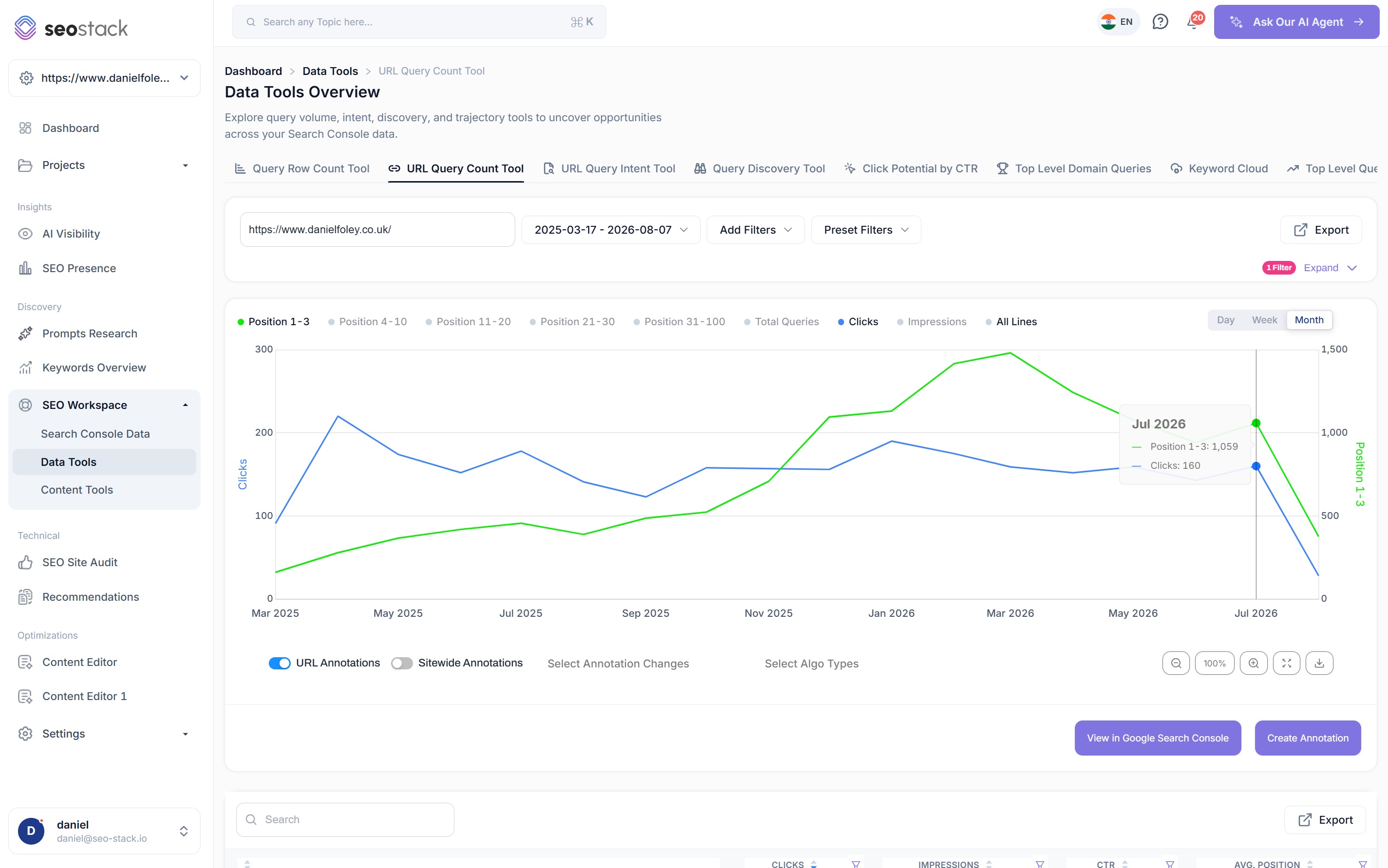This screenshot has height=868, width=1388.
Task: Zoom in the chart with magnifier plus
Action: coord(1253,663)
